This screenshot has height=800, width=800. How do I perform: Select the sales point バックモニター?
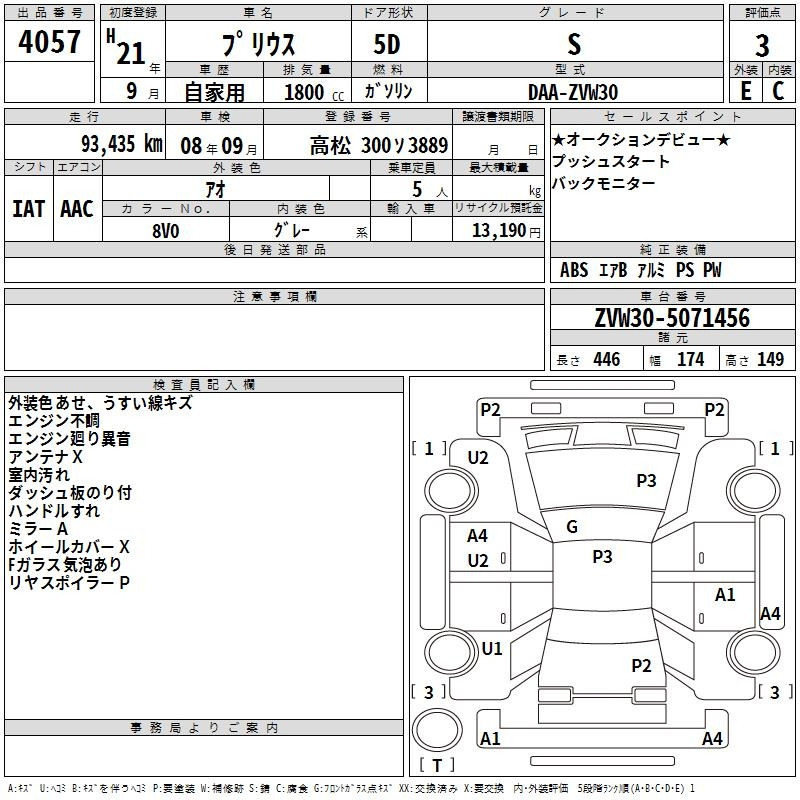[604, 183]
